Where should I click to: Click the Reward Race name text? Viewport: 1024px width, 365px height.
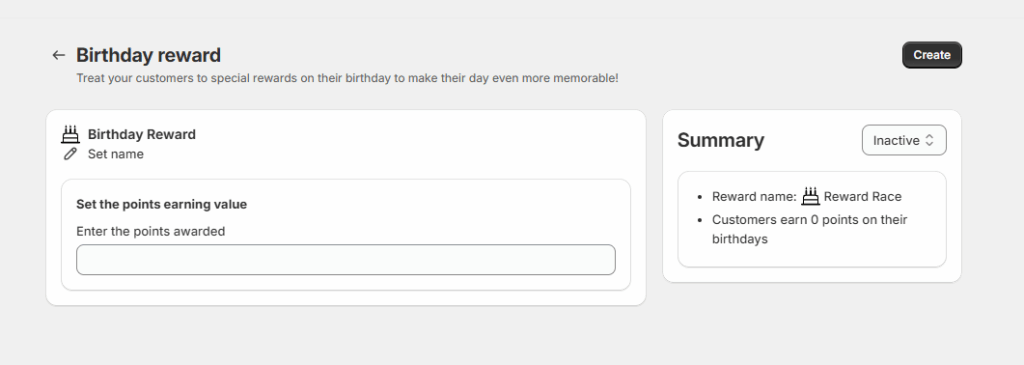pyautogui.click(x=863, y=197)
